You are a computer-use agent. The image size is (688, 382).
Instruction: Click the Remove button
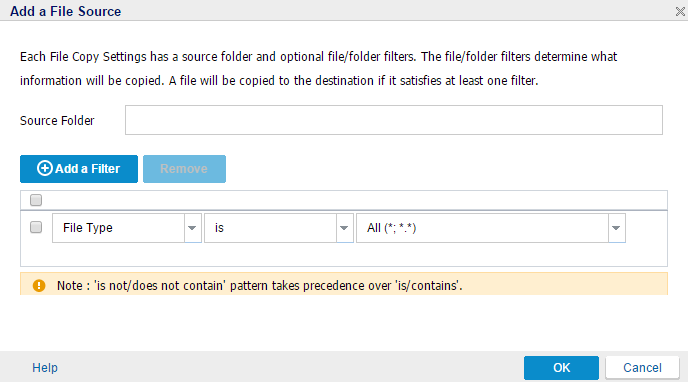(184, 169)
